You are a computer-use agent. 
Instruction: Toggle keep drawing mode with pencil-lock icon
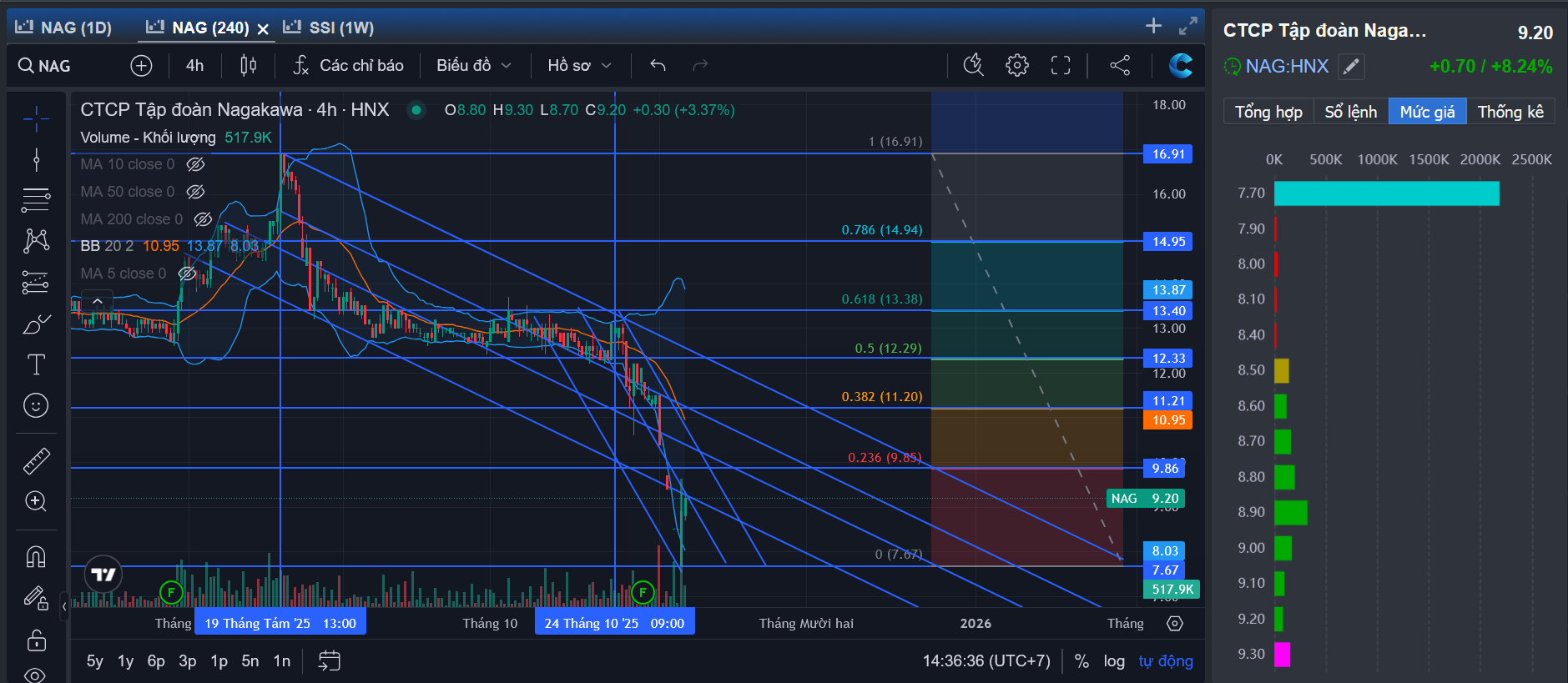(36, 598)
